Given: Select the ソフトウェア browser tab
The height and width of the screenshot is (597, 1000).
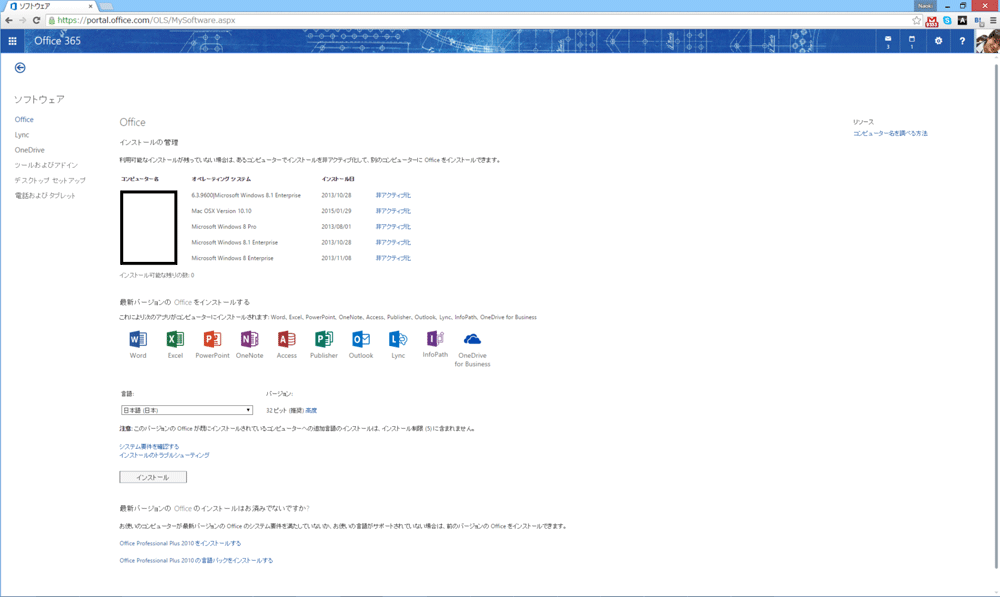Looking at the screenshot, I should tap(50, 6).
